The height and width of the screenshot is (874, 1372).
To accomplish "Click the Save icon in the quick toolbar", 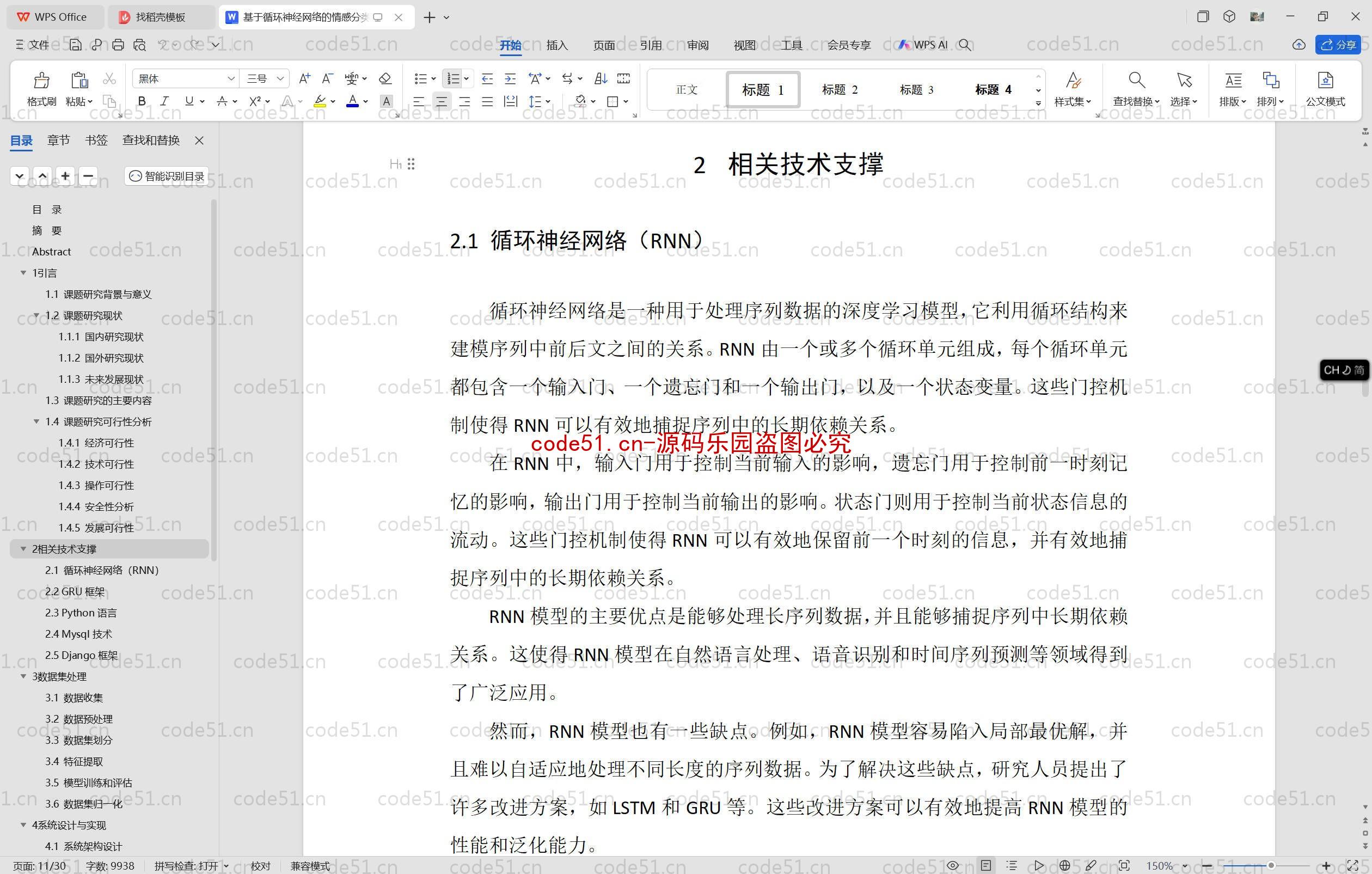I will 75,45.
